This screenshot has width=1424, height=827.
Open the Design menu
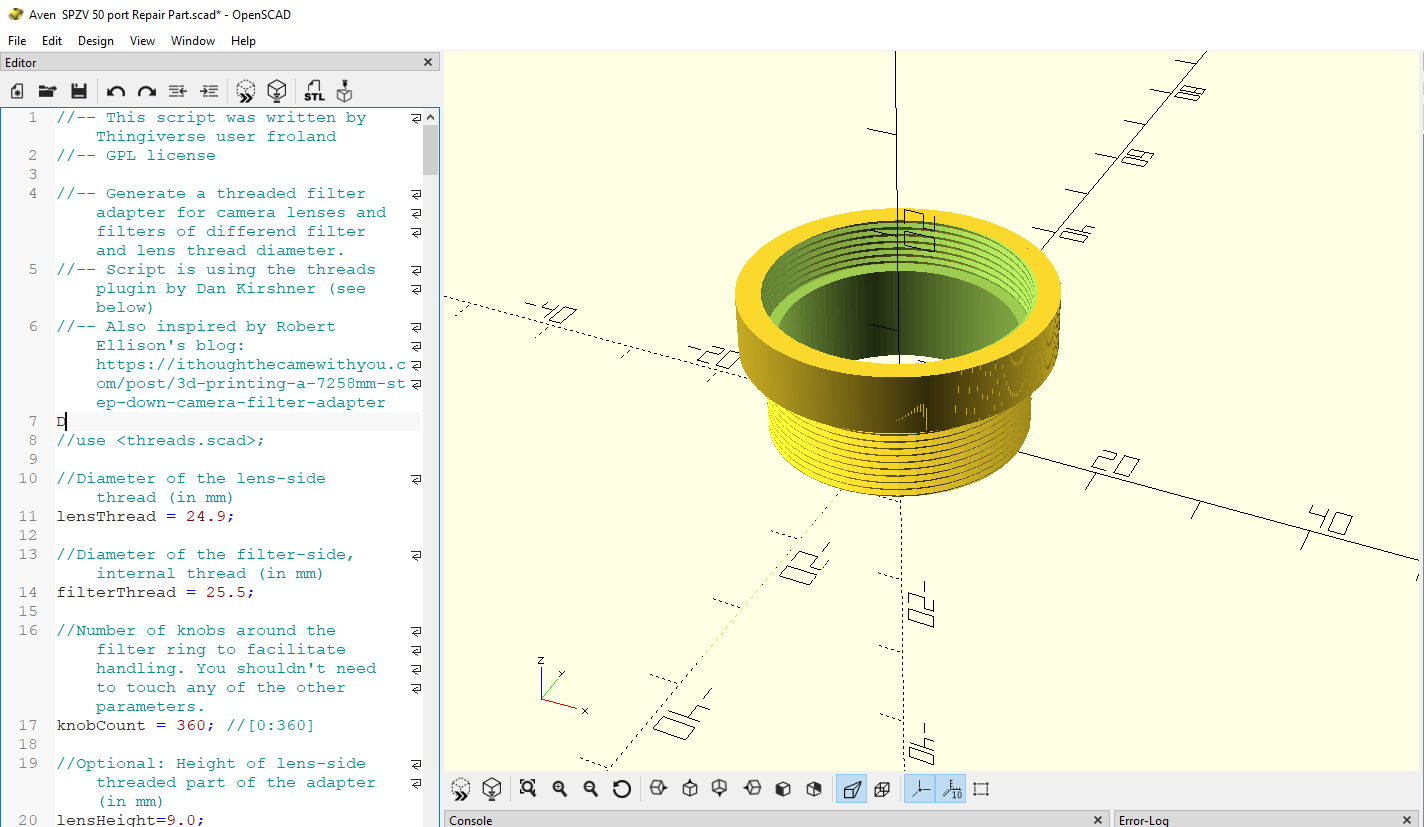tap(96, 41)
